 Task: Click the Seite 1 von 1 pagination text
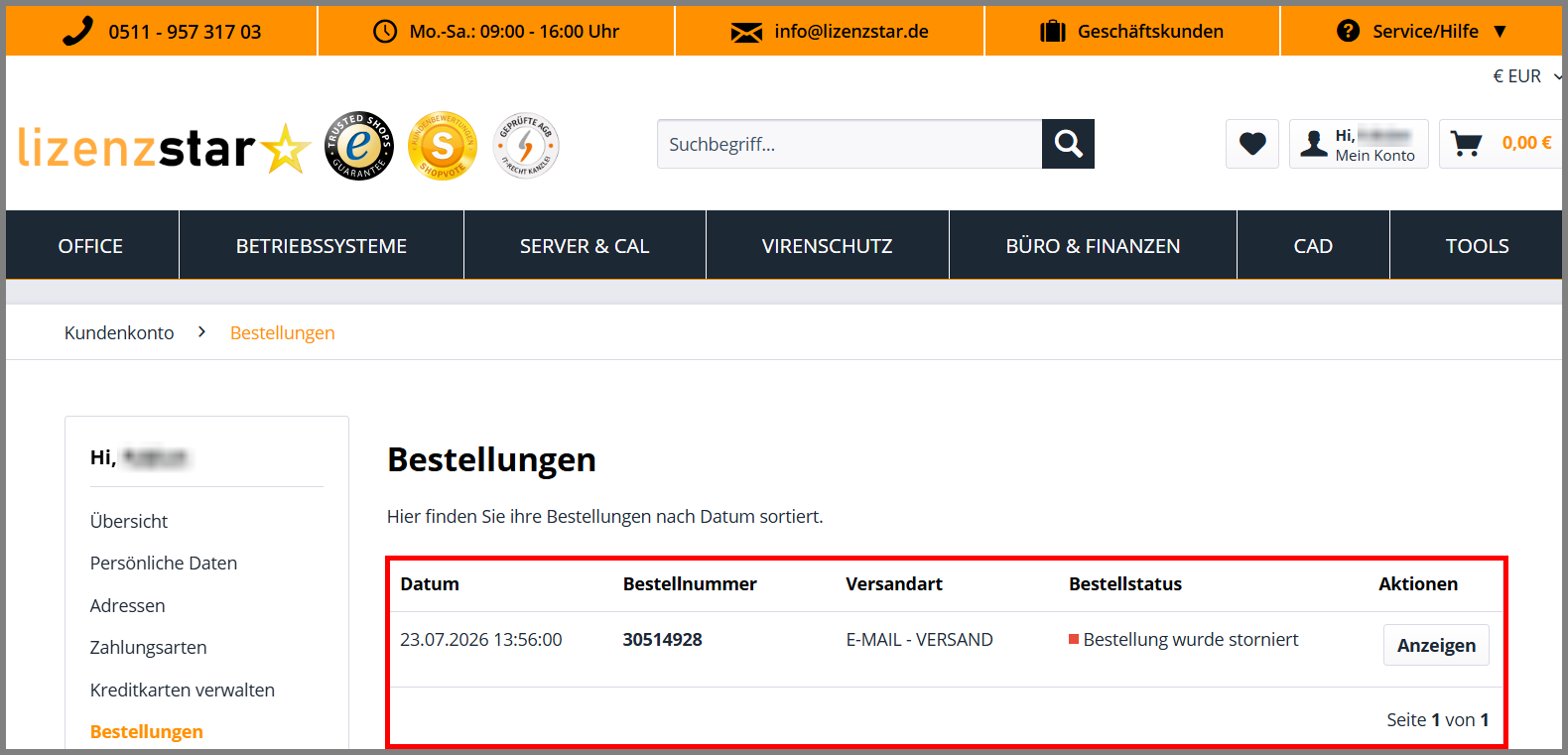tap(1438, 719)
